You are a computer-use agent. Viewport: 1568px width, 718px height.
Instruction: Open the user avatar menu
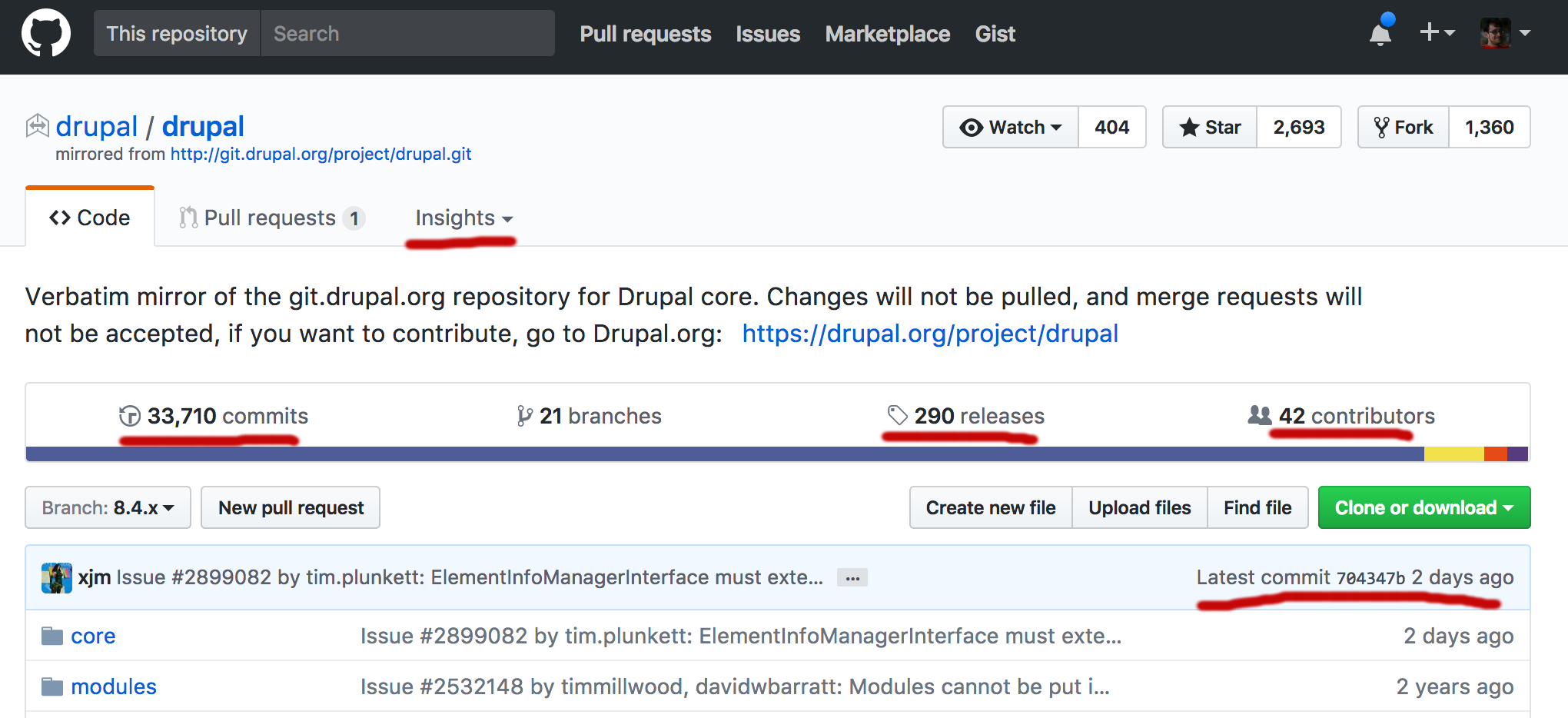point(1505,33)
